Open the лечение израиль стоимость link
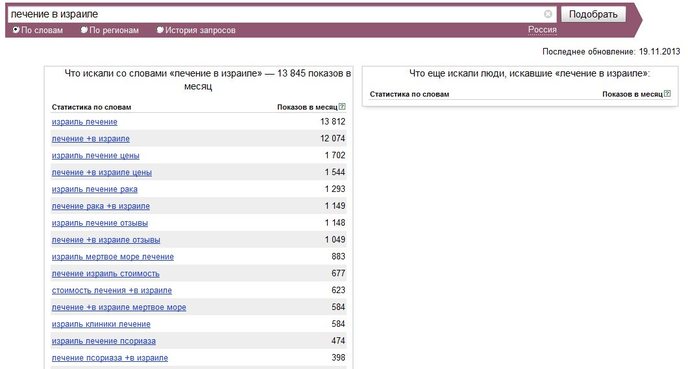 click(x=106, y=274)
